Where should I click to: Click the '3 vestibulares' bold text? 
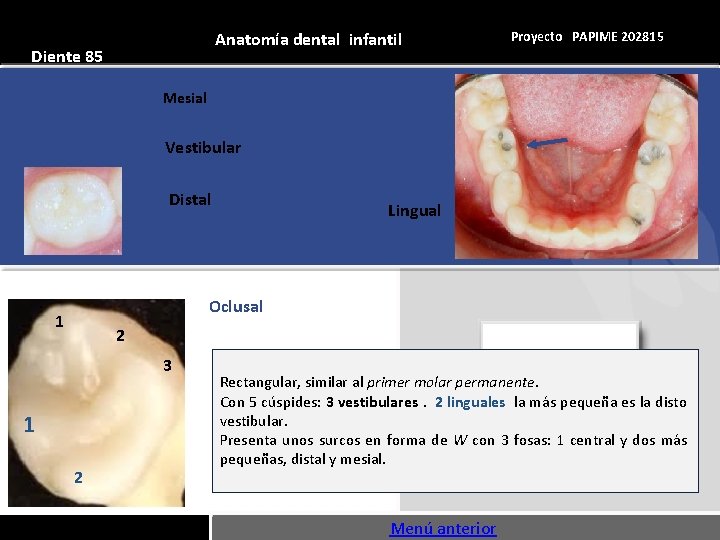pyautogui.click(x=372, y=402)
